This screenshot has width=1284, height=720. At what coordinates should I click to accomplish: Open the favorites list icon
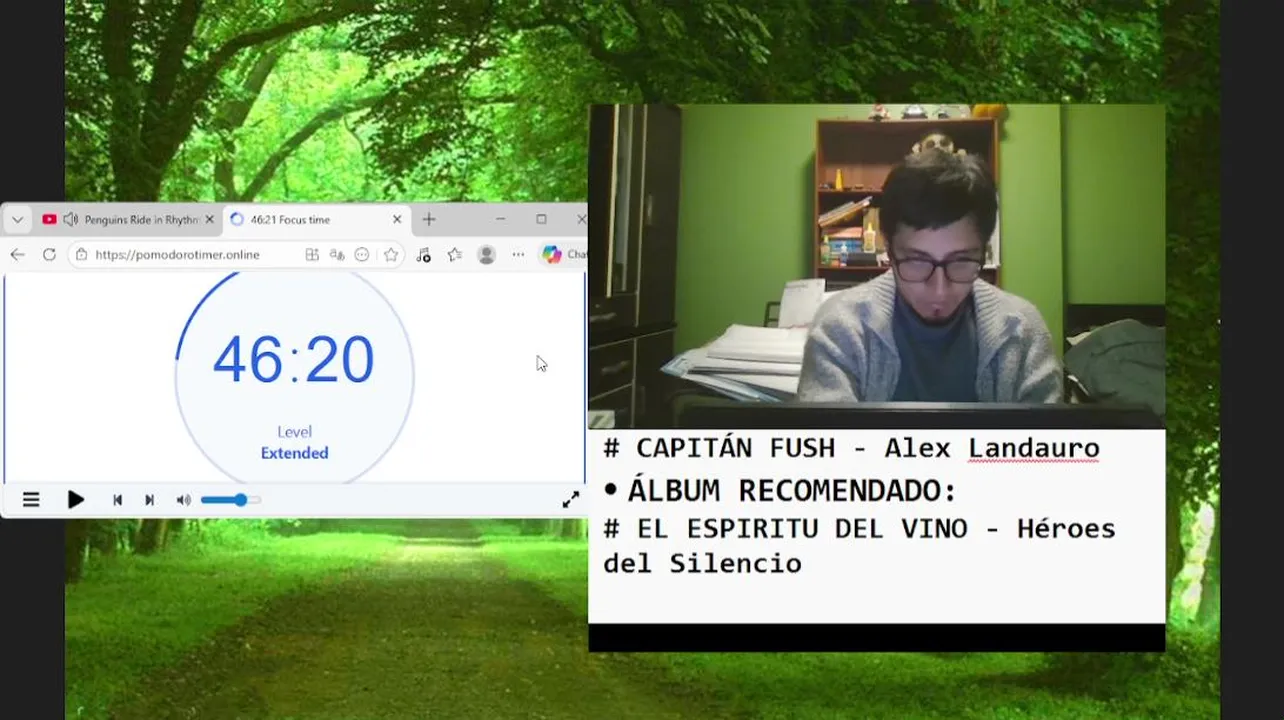tap(455, 255)
